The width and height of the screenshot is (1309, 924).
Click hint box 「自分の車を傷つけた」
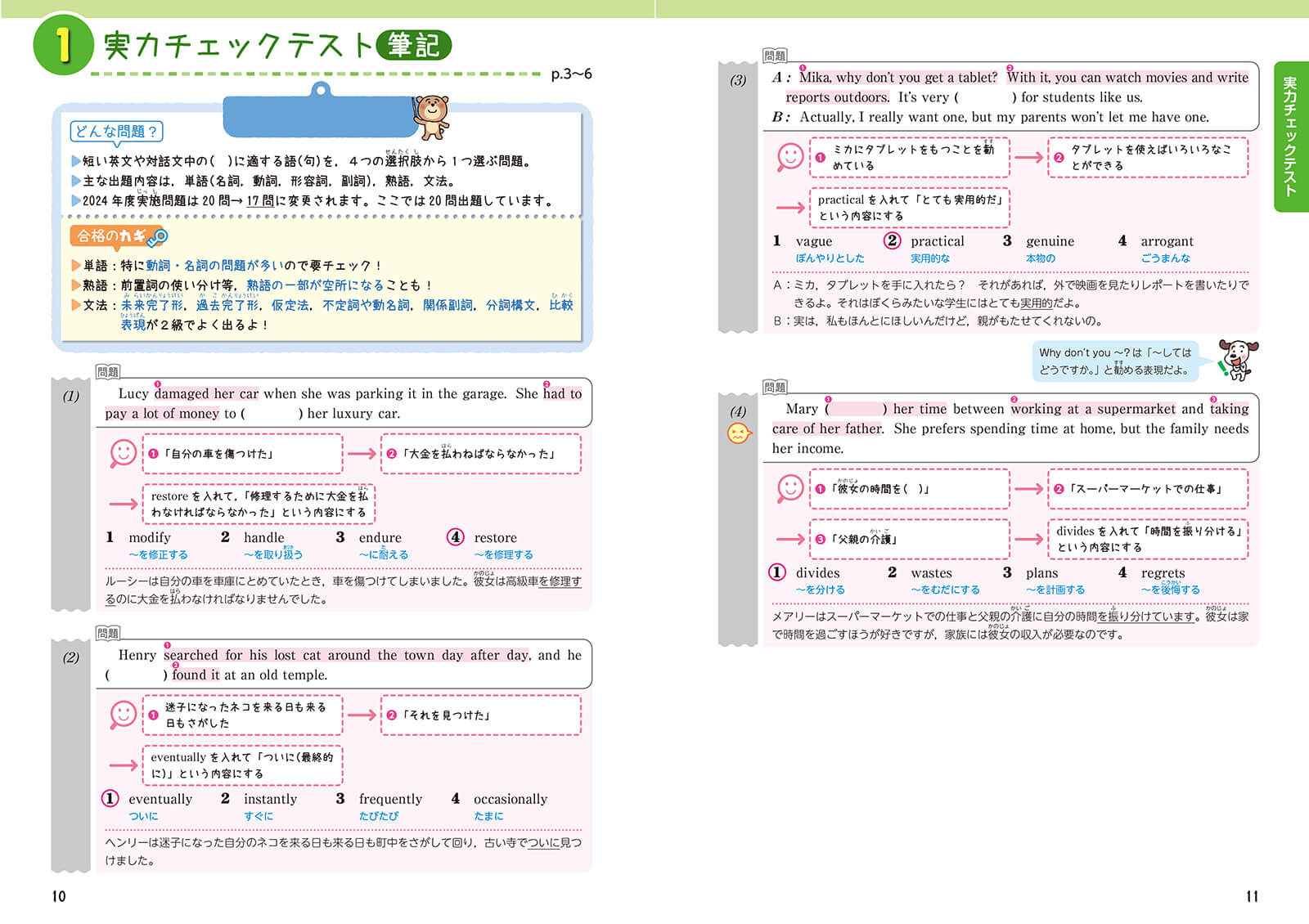pos(242,454)
